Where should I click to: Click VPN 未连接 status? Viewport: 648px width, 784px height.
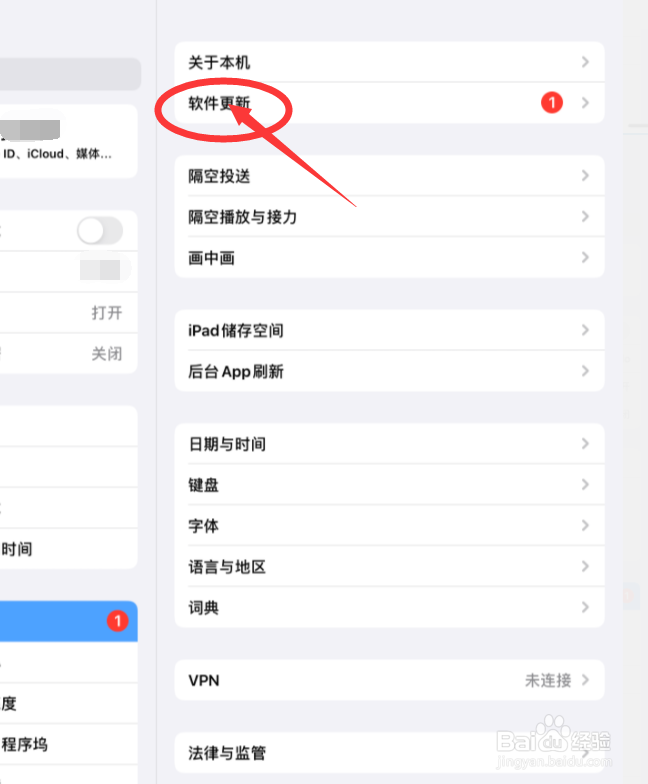pyautogui.click(x=548, y=680)
